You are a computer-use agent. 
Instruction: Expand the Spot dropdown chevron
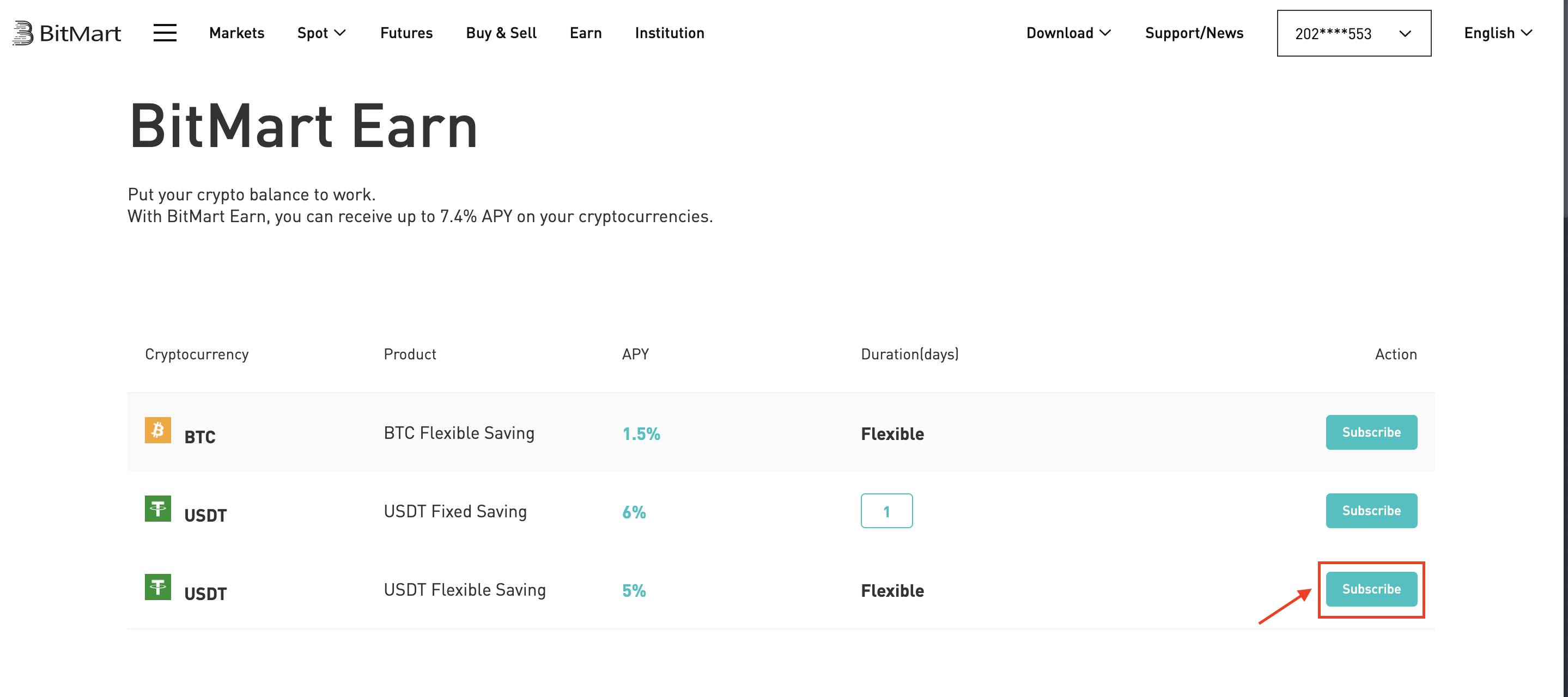(x=341, y=33)
